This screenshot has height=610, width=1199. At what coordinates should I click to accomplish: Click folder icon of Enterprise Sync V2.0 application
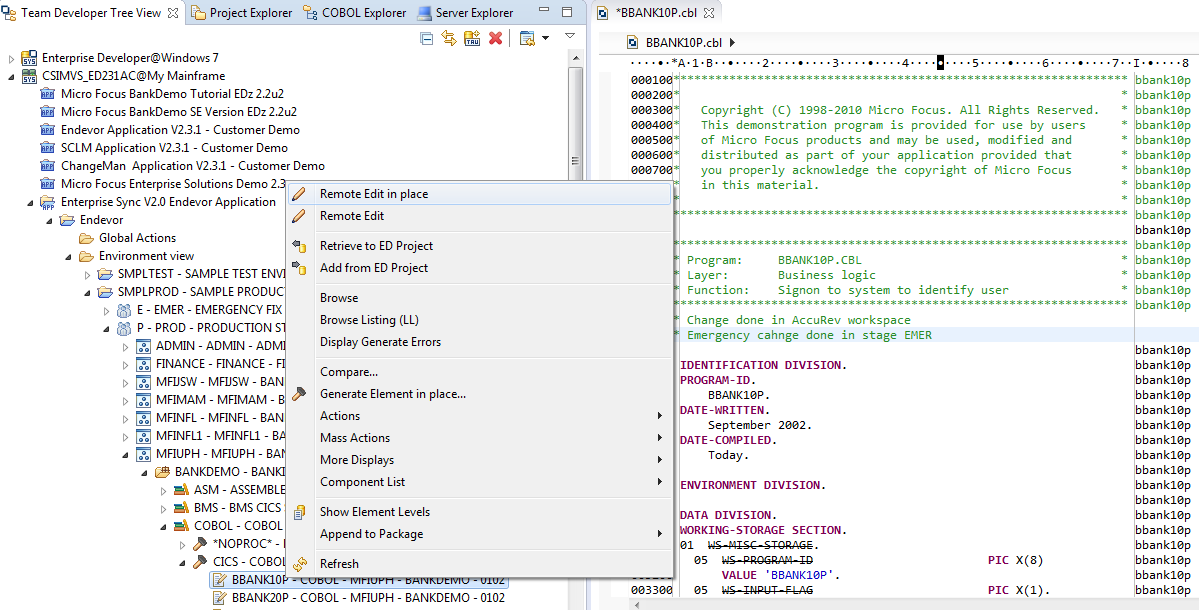47,202
